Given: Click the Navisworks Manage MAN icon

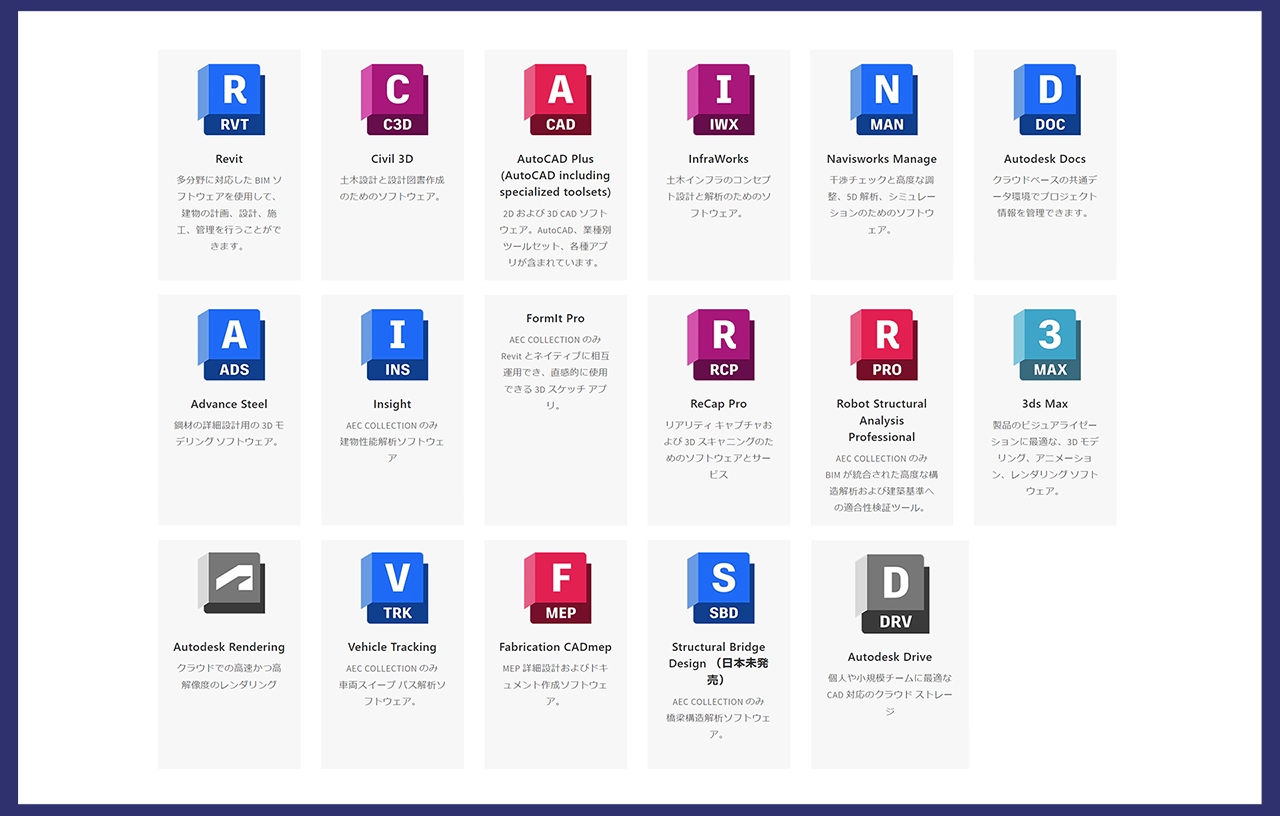Looking at the screenshot, I should click(882, 100).
